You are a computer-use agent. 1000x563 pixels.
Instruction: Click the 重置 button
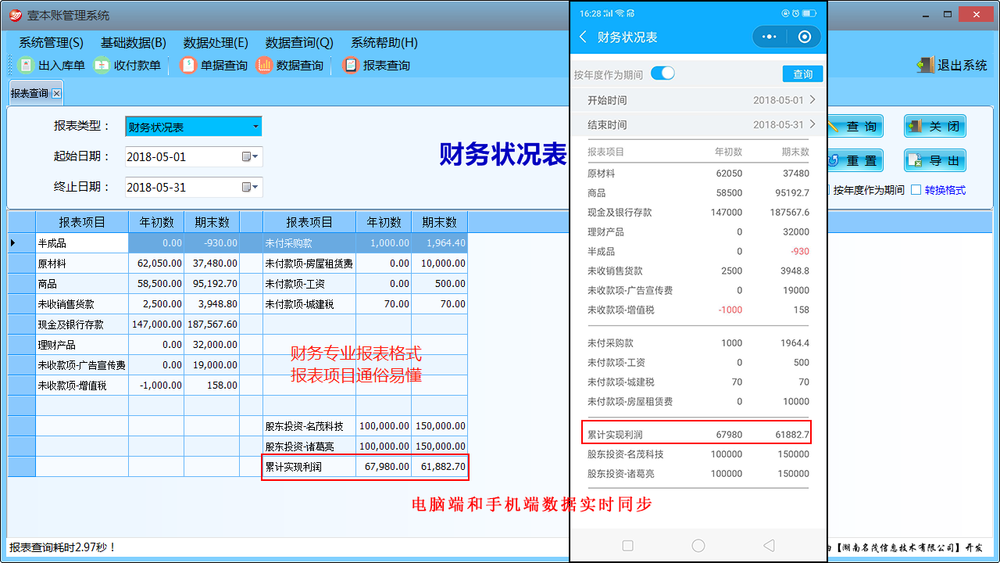point(855,161)
